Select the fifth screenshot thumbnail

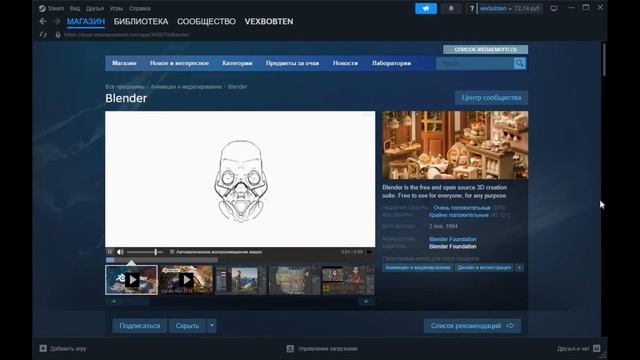click(x=348, y=280)
